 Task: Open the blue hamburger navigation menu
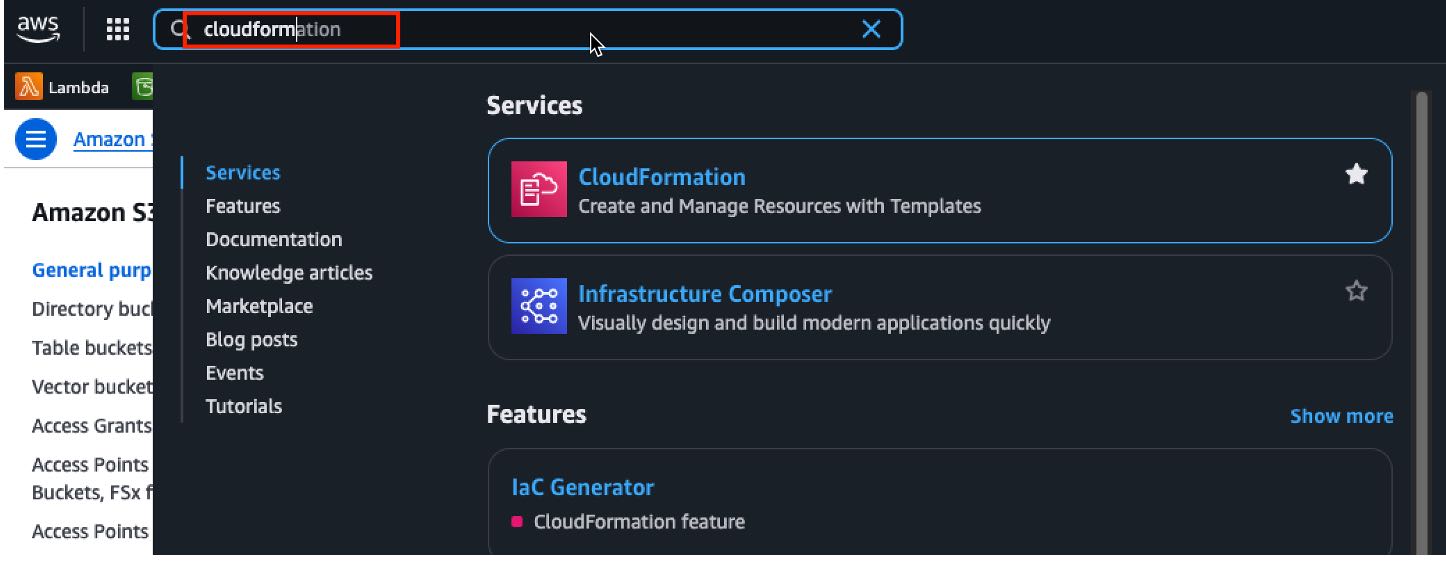tap(36, 139)
